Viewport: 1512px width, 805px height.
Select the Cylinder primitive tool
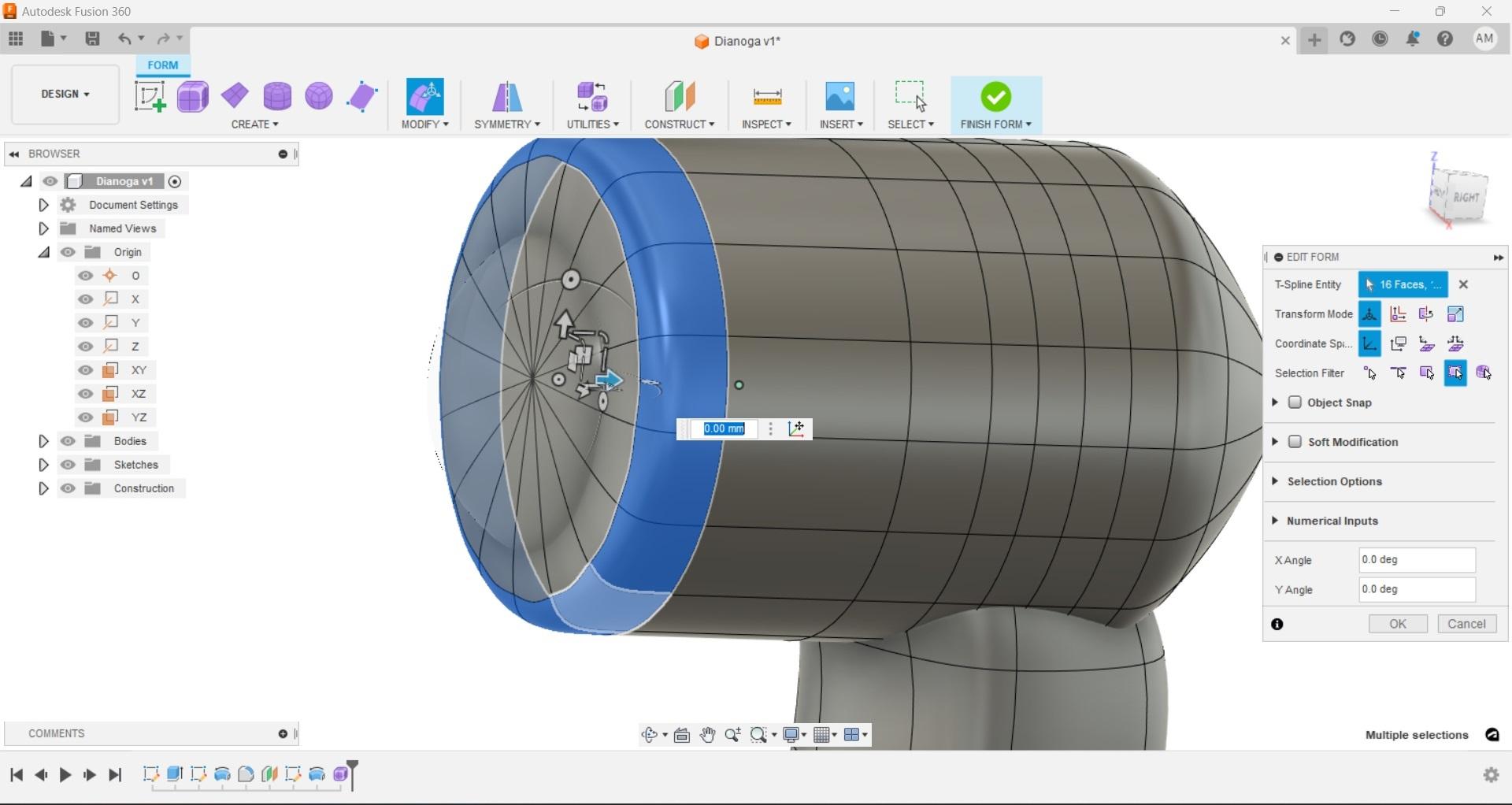(x=278, y=96)
